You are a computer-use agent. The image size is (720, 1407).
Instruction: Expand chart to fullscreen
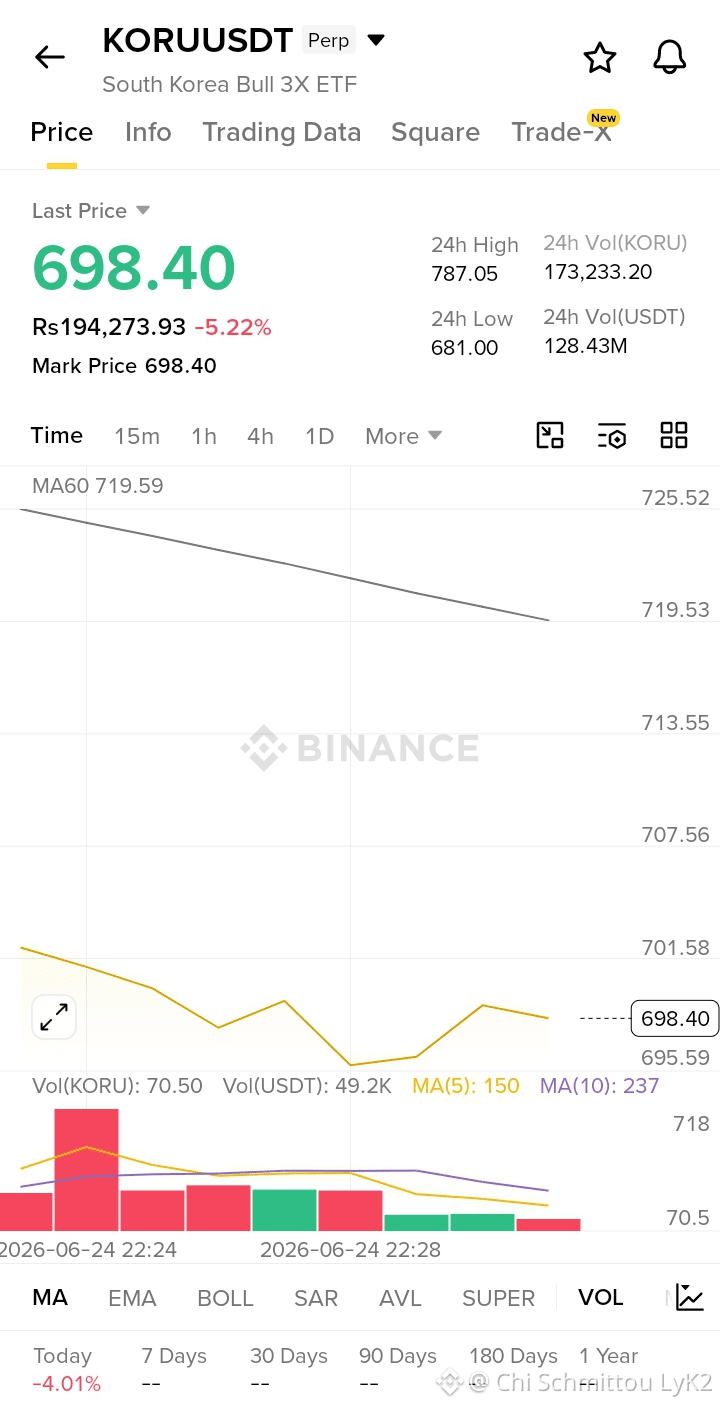point(54,1018)
